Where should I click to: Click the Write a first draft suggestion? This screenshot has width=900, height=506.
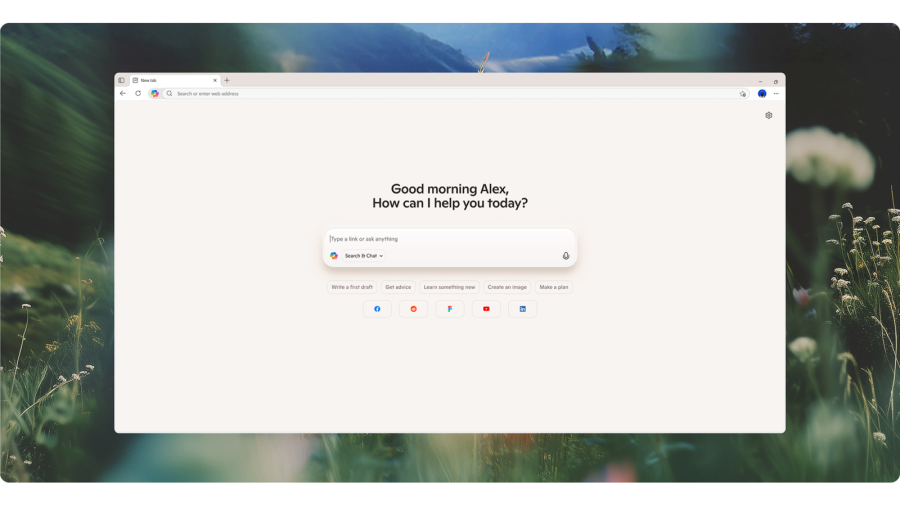(x=352, y=287)
